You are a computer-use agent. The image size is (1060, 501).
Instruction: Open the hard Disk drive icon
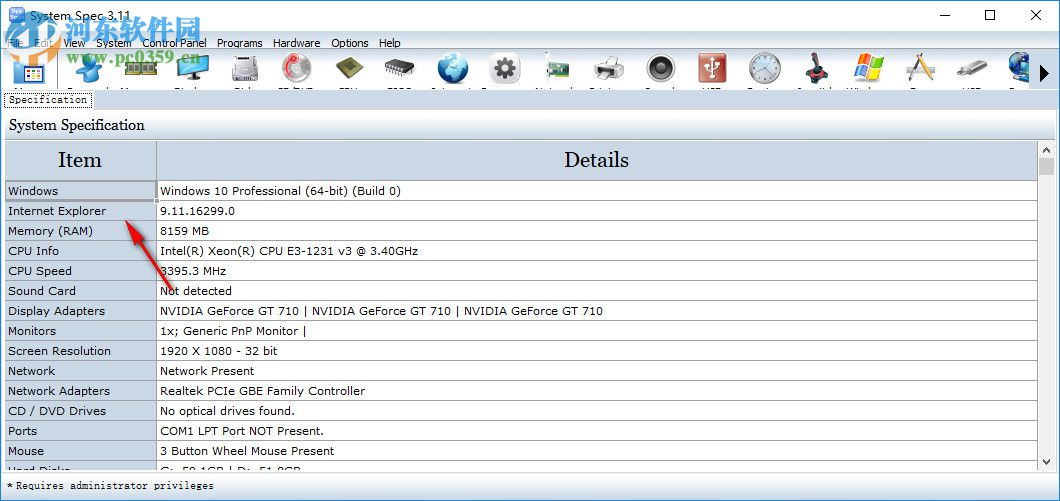(245, 69)
